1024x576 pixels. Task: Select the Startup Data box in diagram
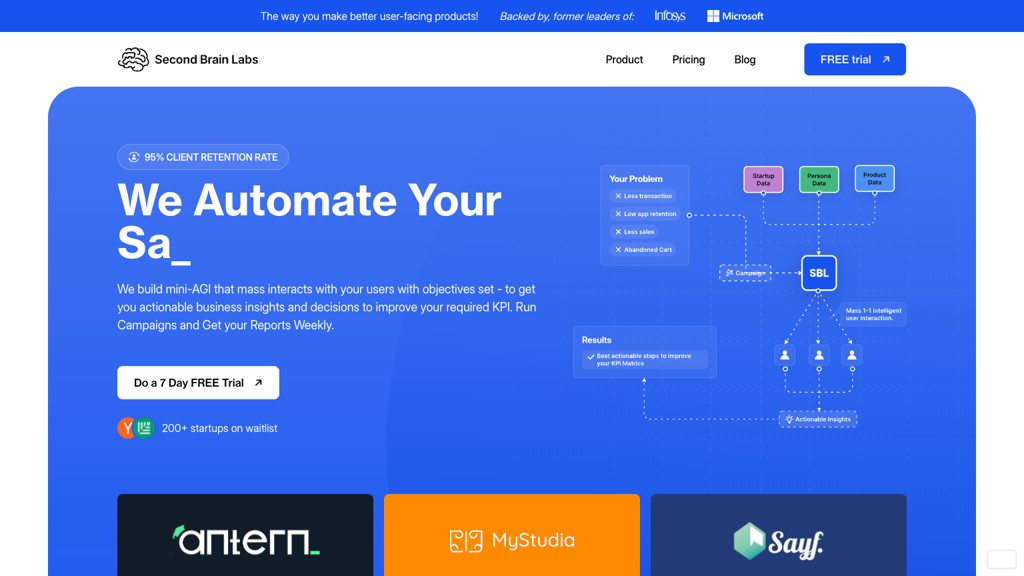[763, 179]
